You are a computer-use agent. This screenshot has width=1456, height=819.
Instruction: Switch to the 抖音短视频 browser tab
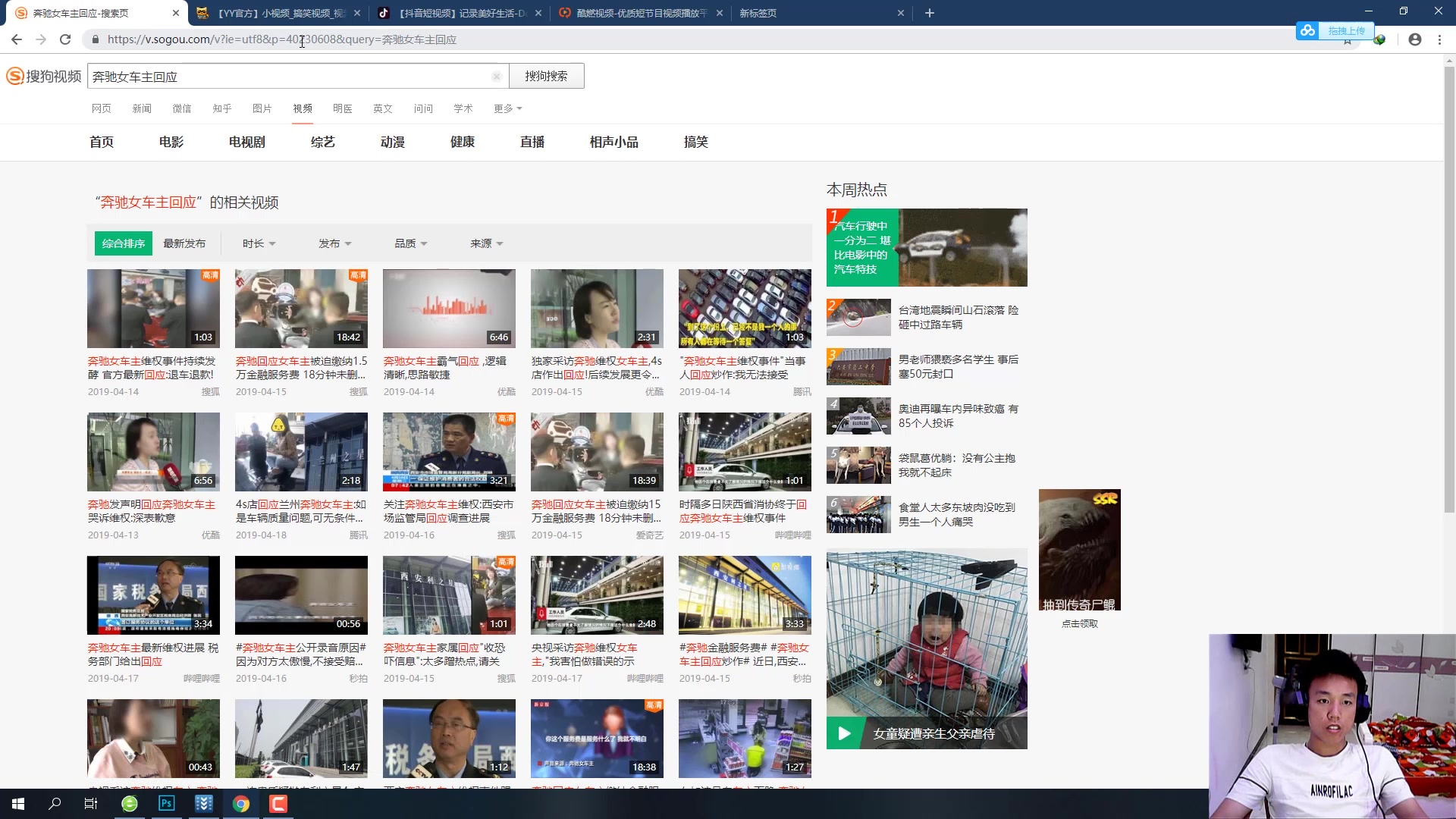(460, 13)
